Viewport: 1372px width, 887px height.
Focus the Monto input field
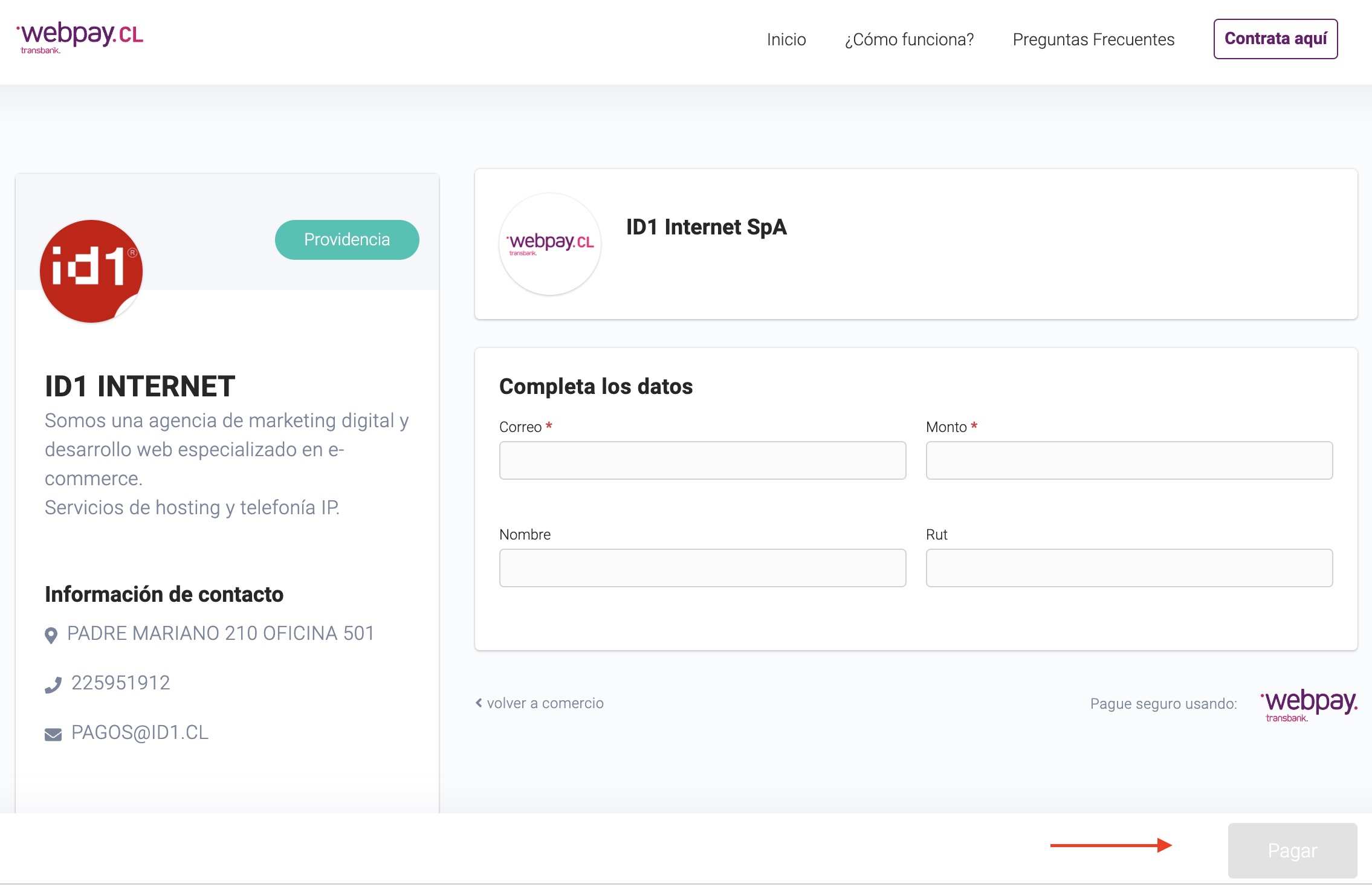(1129, 460)
